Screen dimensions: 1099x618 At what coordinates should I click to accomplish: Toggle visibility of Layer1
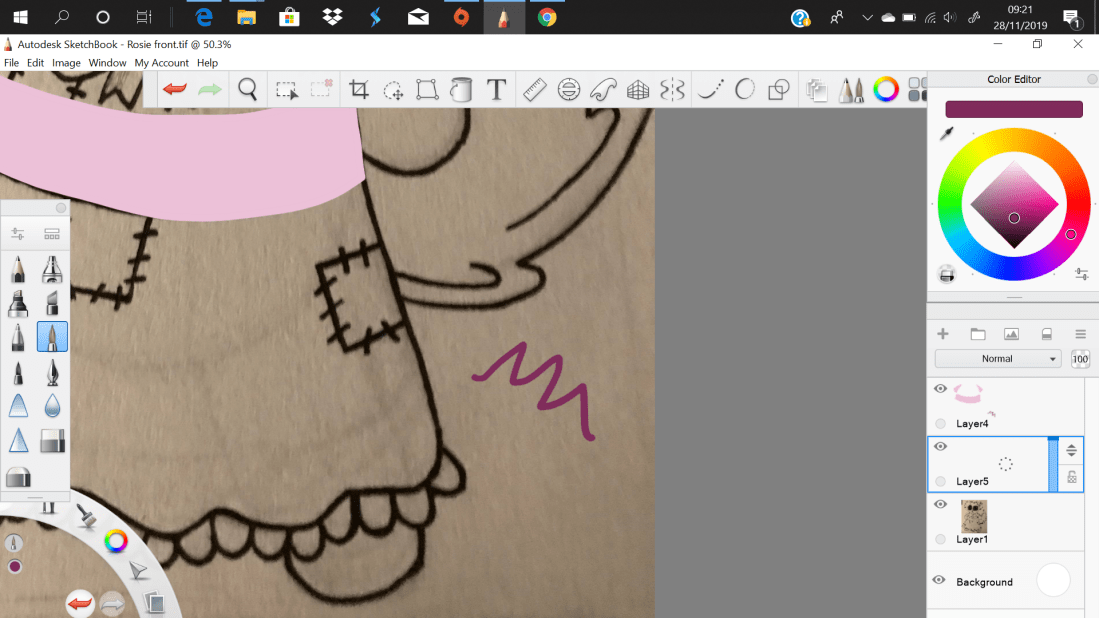point(940,503)
